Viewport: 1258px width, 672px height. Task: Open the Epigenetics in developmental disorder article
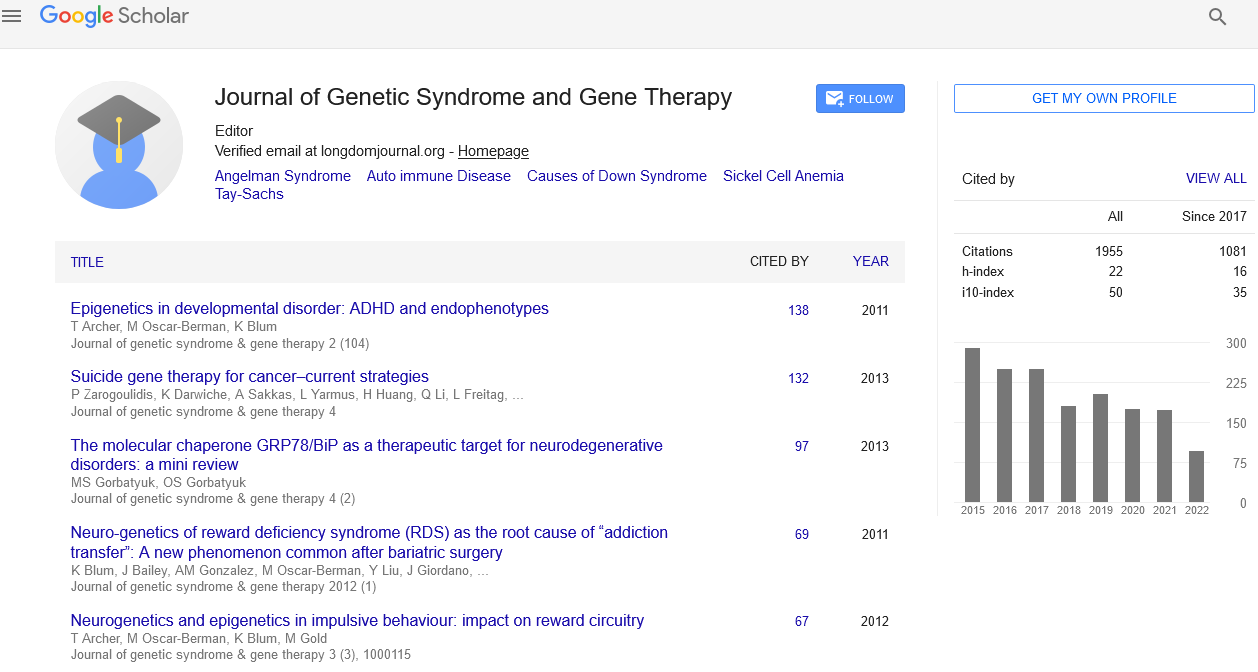[309, 309]
